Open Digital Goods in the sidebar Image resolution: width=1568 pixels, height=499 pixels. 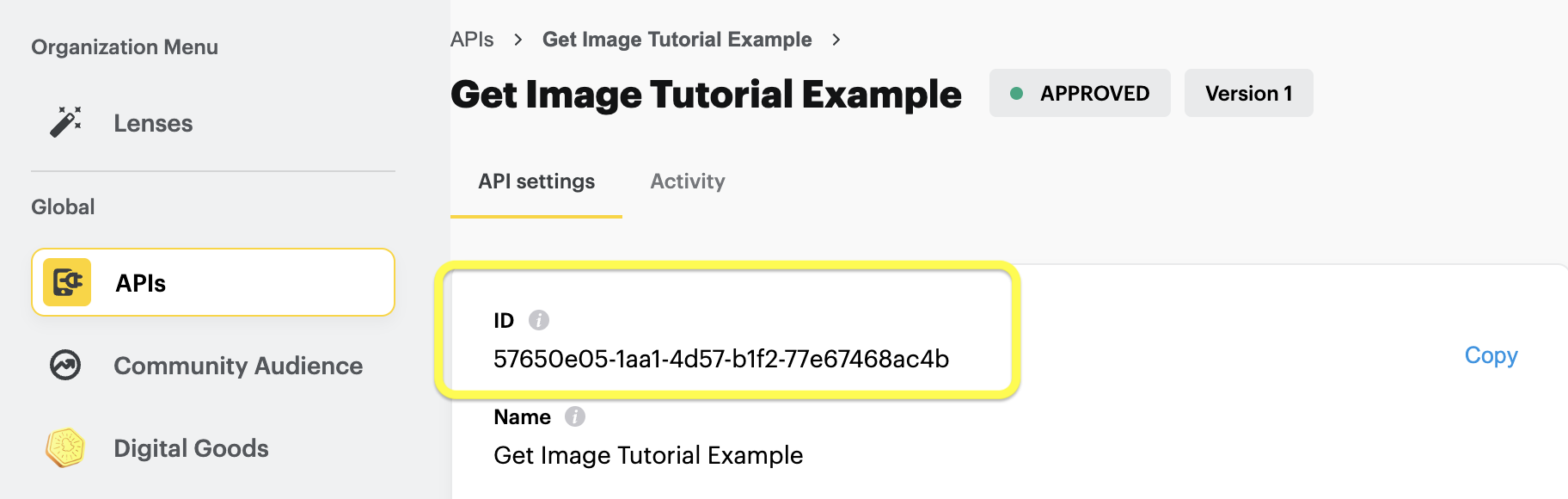tap(191, 448)
